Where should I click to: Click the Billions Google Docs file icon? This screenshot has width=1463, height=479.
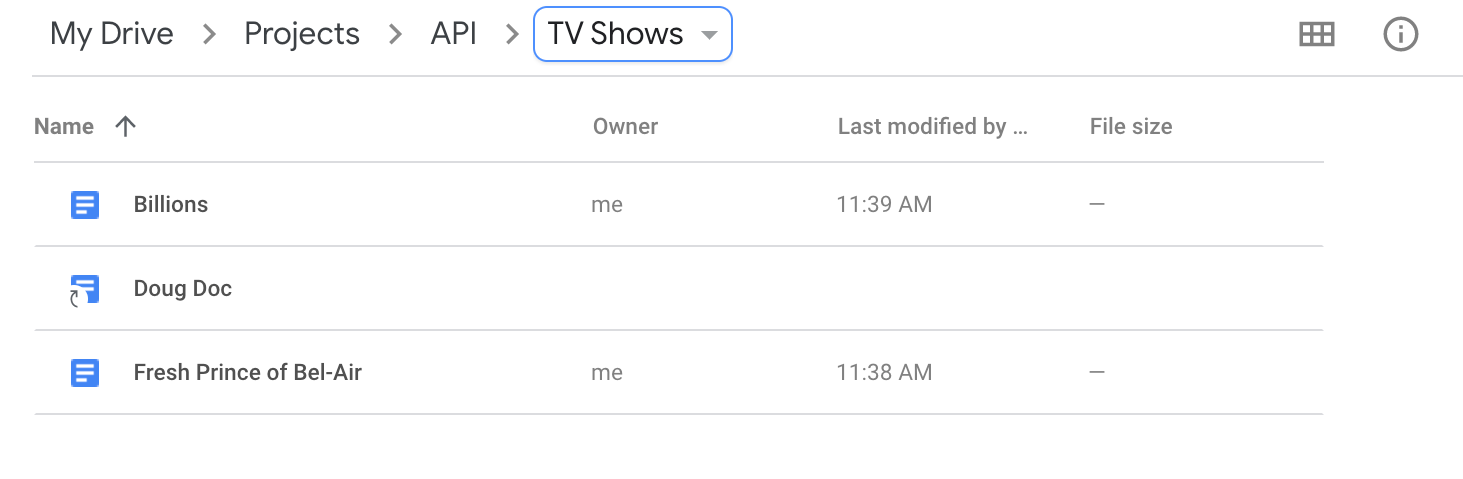(85, 205)
